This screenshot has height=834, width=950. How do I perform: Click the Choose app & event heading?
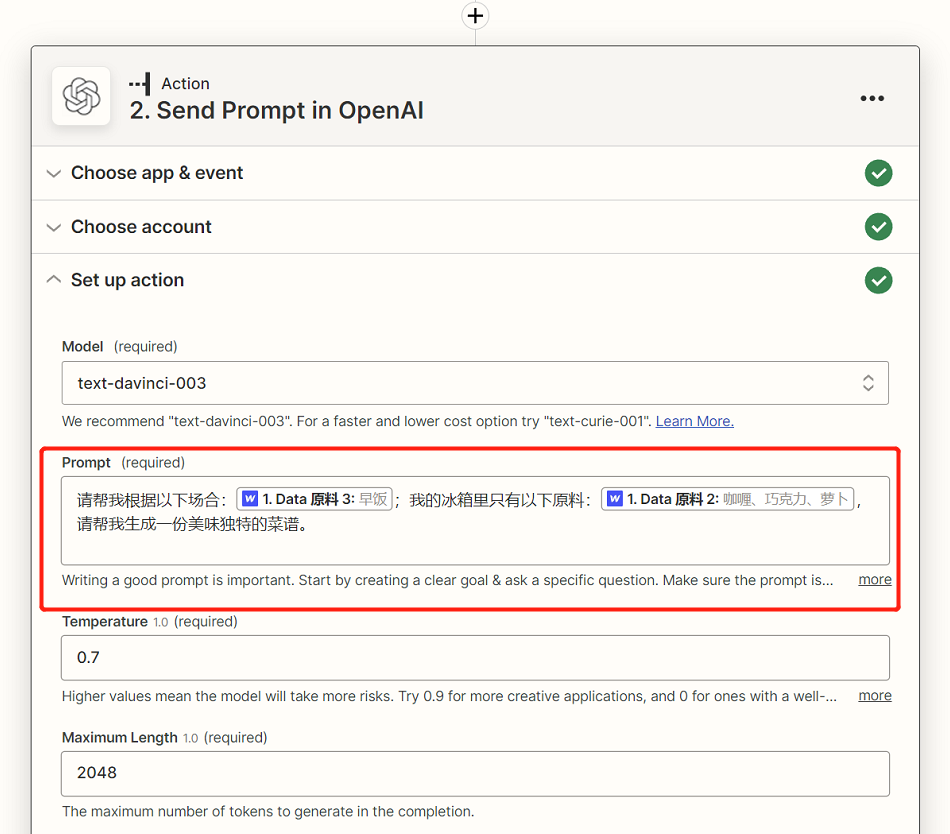pos(157,173)
